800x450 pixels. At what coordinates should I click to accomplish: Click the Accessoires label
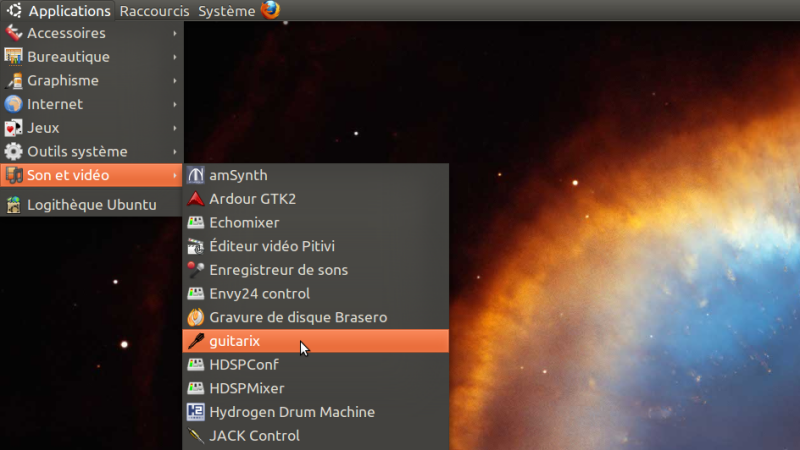click(x=66, y=33)
